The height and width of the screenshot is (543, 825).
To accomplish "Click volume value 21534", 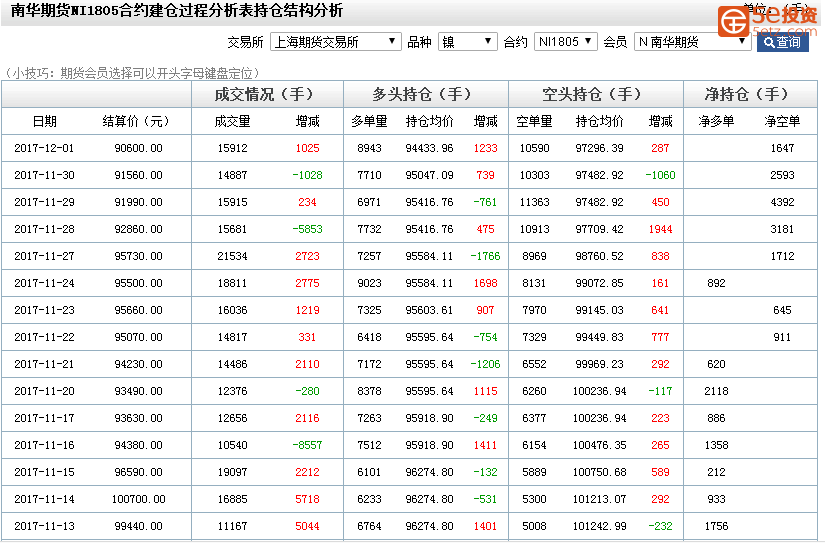I will 232,256.
